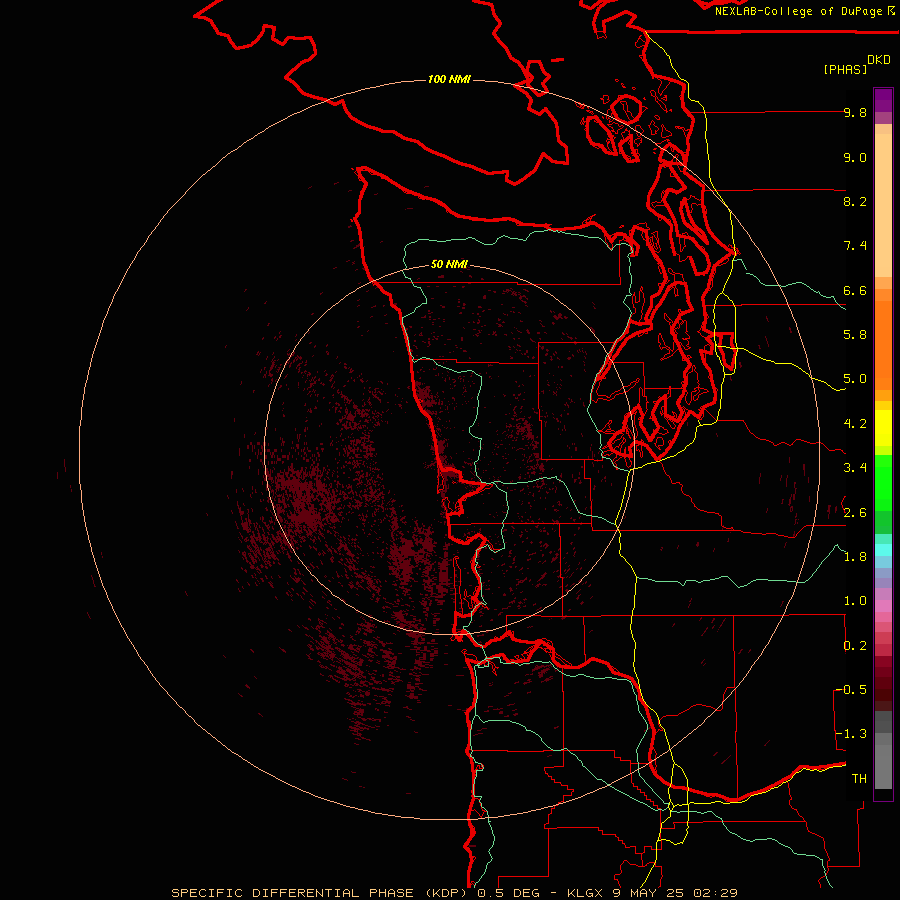Pick the yellow segment of the color bar
Viewport: 900px width, 900px height.
(883, 428)
